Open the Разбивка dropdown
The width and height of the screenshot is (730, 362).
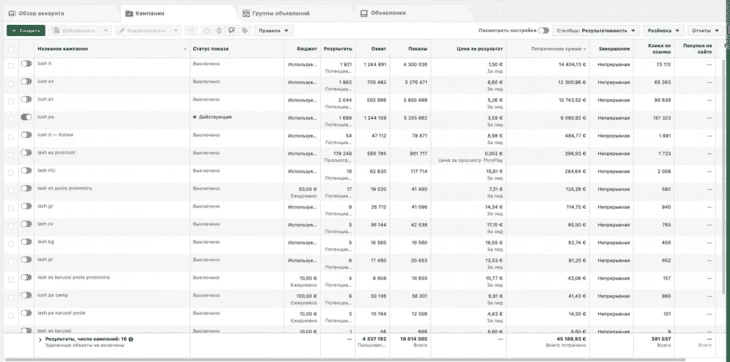click(664, 31)
